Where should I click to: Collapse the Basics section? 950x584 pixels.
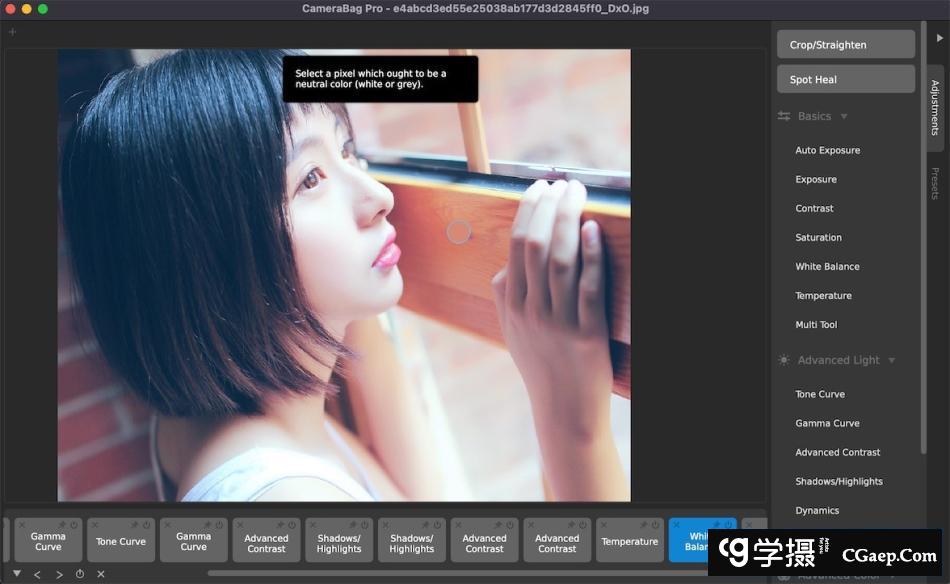point(844,116)
